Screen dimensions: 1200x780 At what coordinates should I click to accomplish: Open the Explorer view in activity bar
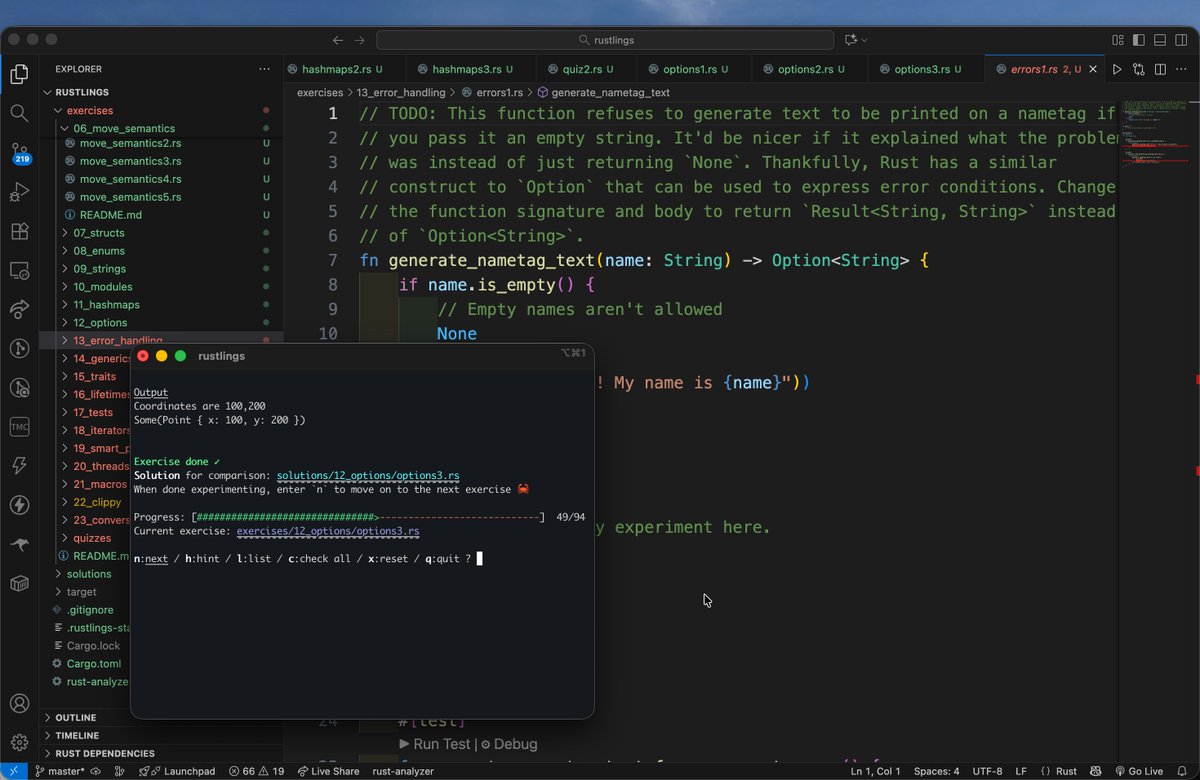click(x=19, y=74)
